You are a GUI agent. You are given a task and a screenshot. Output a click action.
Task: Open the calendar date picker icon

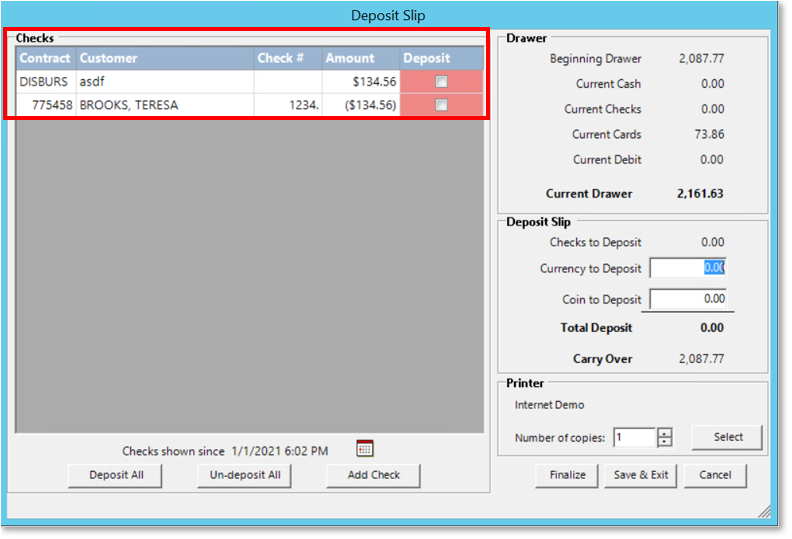365,449
